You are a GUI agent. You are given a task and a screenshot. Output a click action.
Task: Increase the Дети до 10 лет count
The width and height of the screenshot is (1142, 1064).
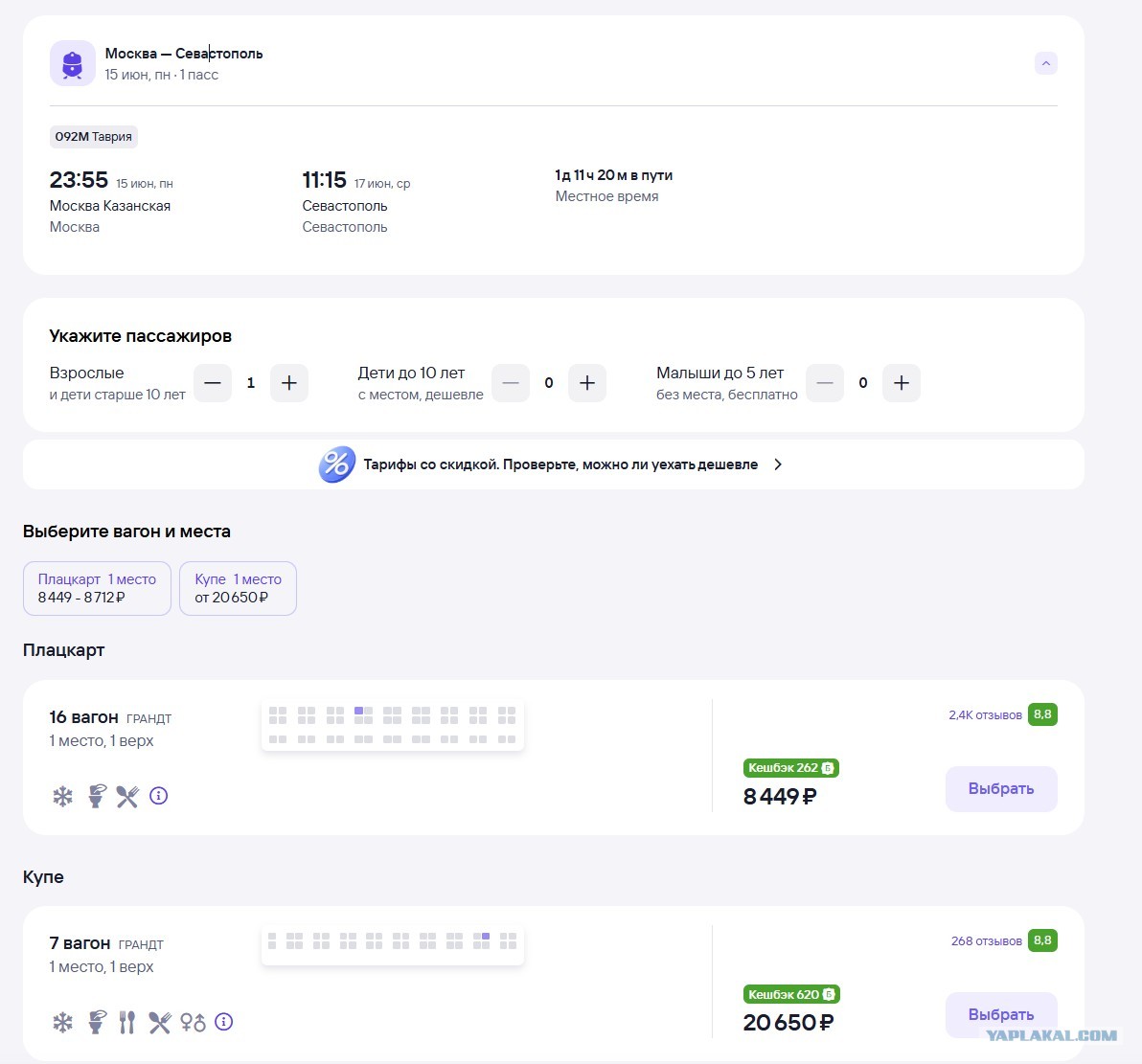coord(587,383)
